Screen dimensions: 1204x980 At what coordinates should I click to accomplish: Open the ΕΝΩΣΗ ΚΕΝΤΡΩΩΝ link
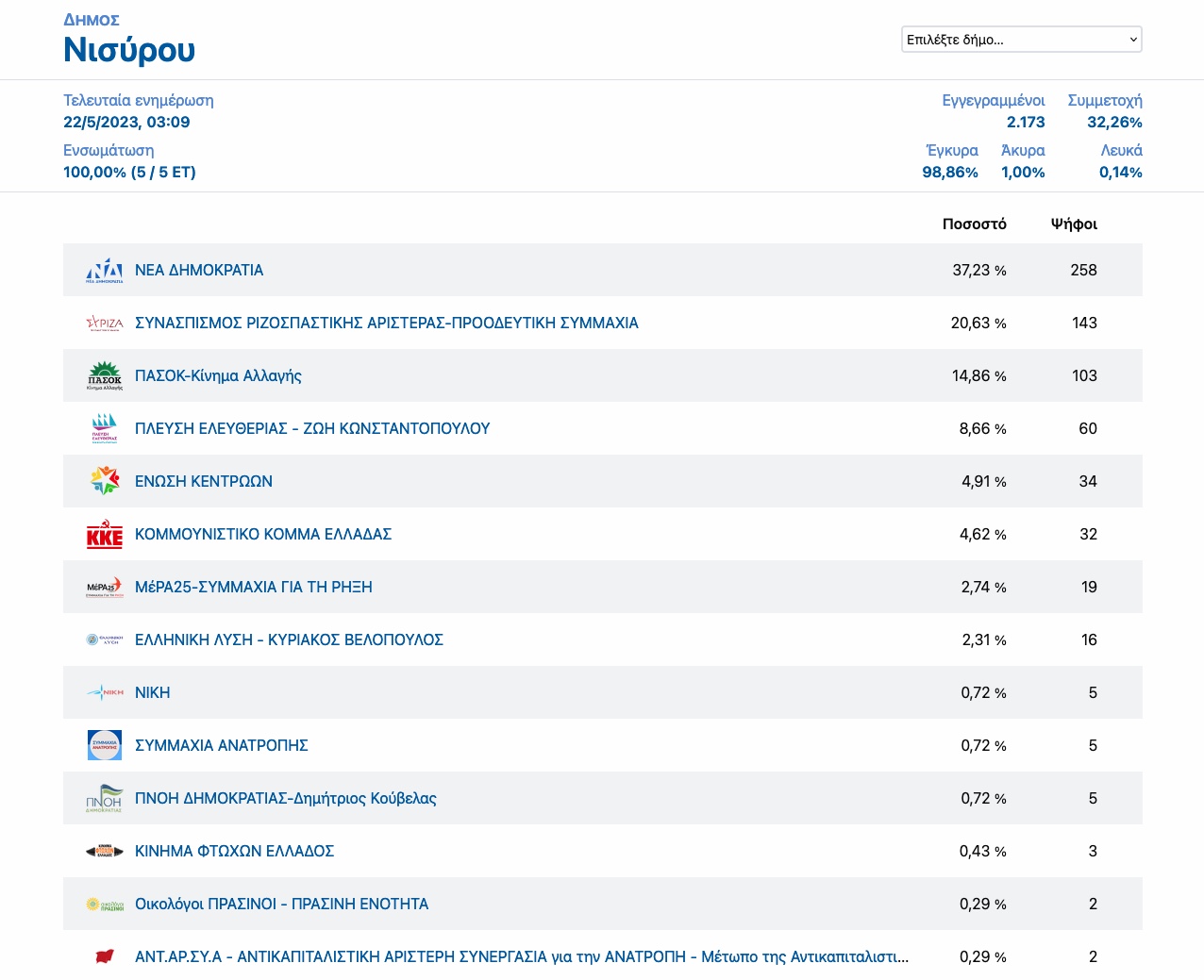[204, 481]
